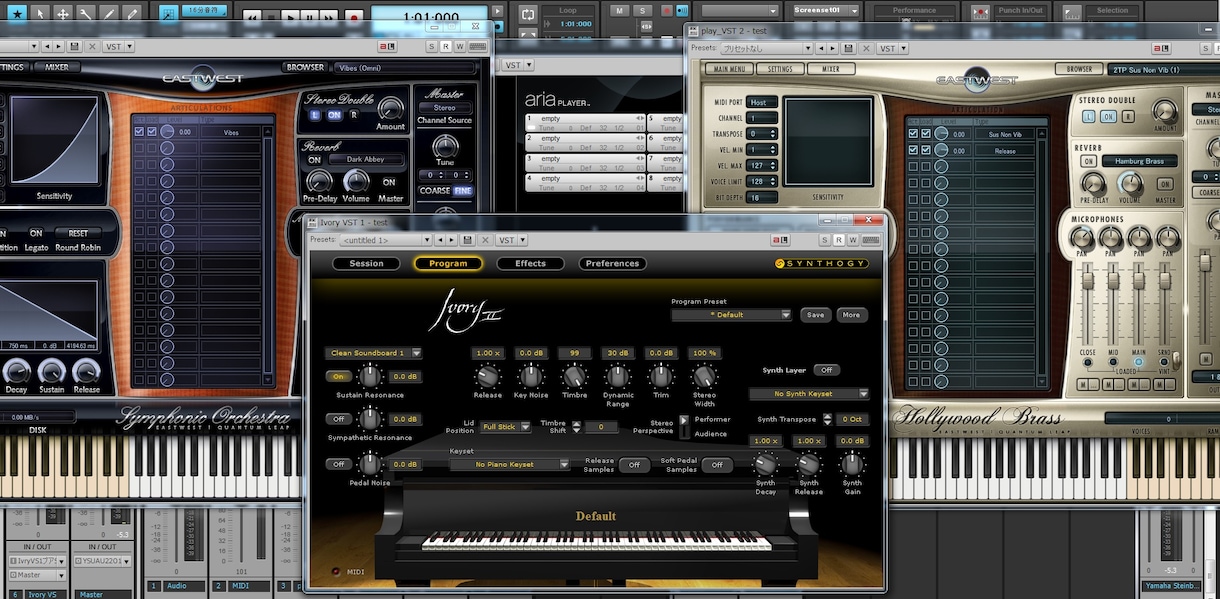1220x599 pixels.
Task: Click Save button next to Program Preset
Action: click(x=815, y=315)
